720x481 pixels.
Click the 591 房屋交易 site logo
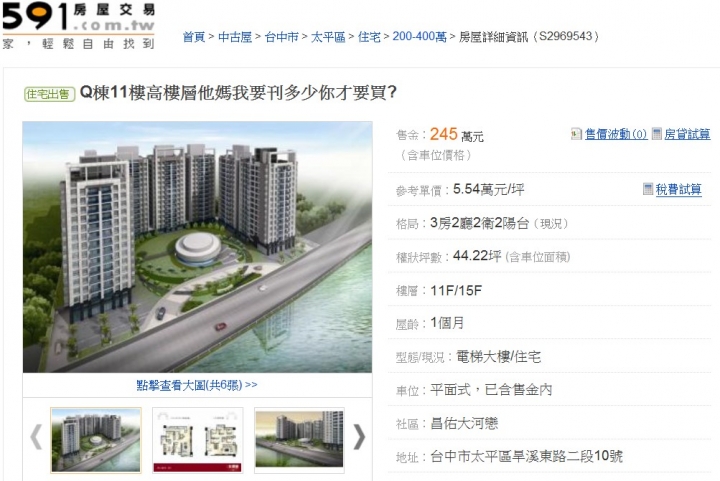point(79,25)
